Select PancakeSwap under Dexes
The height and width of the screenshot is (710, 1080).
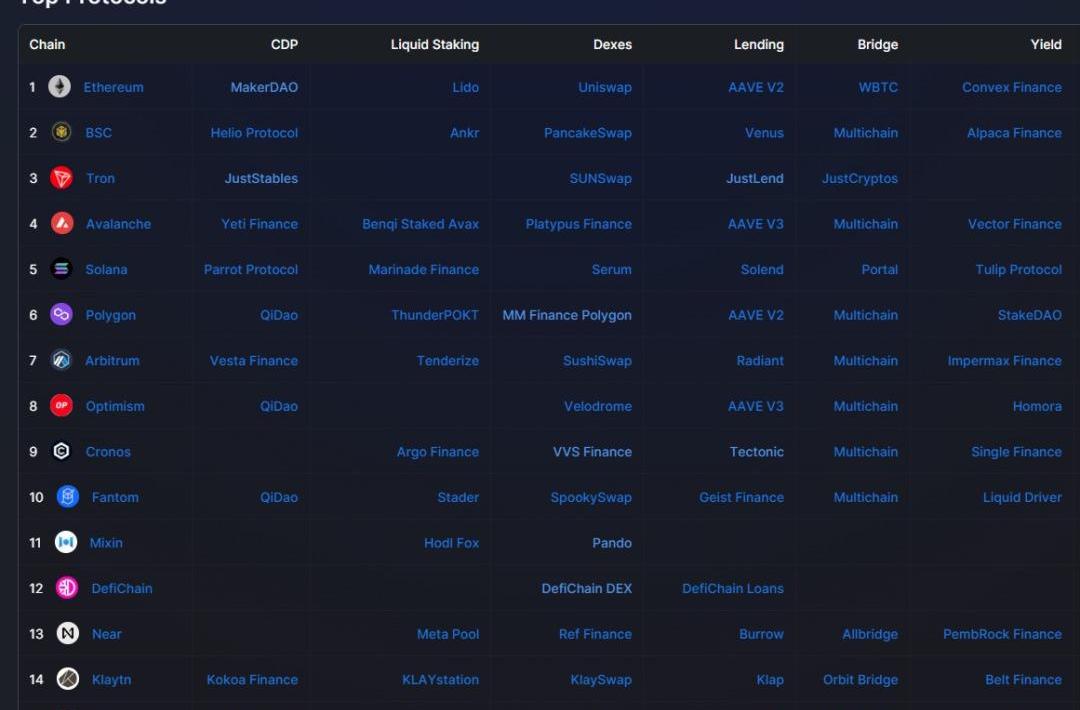tap(587, 133)
